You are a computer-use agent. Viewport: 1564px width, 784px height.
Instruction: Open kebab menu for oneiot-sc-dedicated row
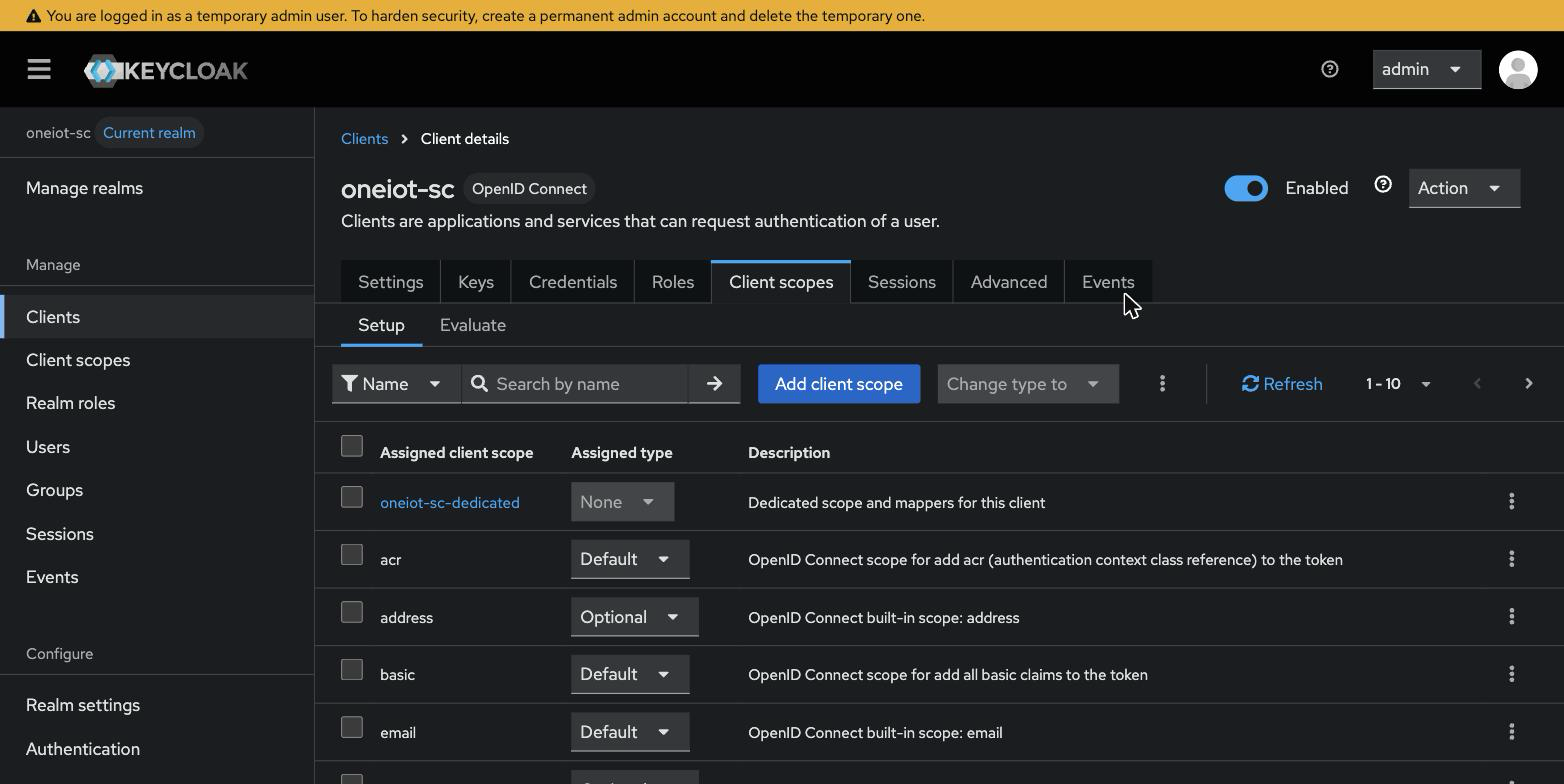(1511, 502)
